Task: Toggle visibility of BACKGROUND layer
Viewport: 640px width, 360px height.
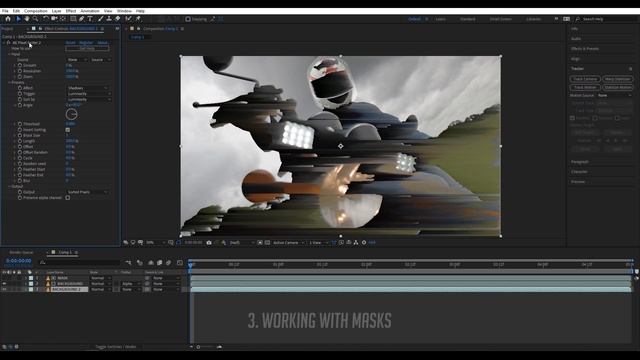Action: (4, 284)
